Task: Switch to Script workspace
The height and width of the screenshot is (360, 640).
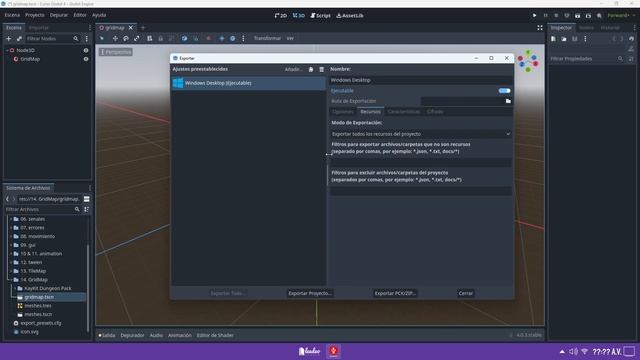Action: tap(320, 16)
